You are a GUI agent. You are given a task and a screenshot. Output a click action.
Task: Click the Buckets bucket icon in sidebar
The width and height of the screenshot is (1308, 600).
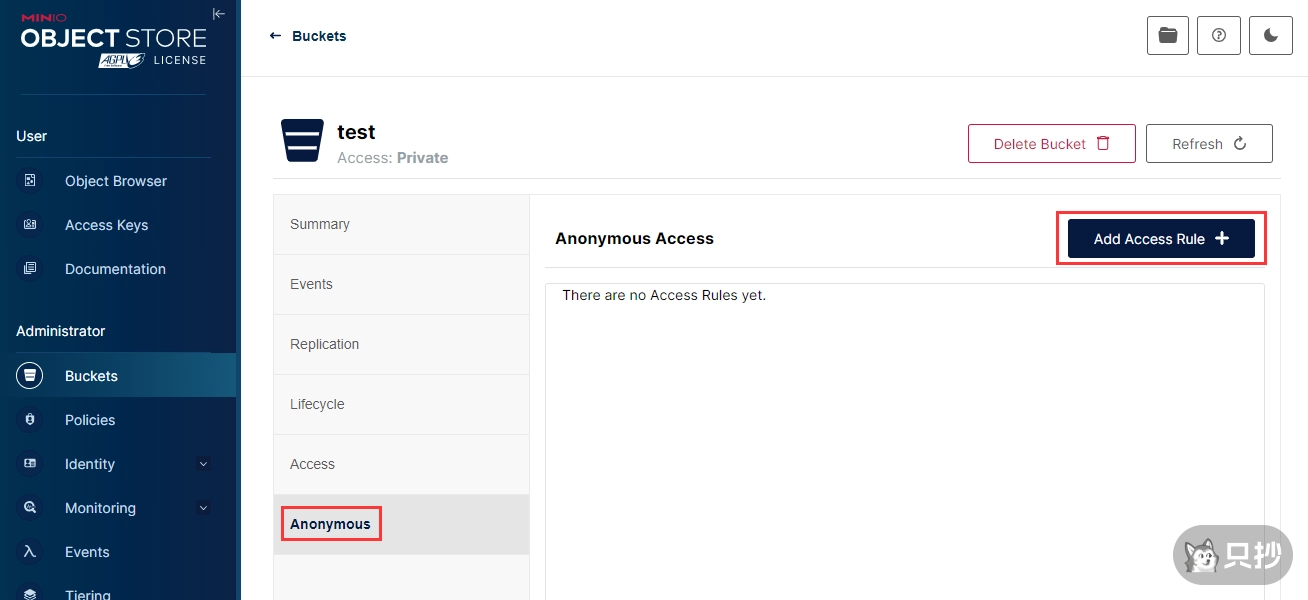(30, 376)
